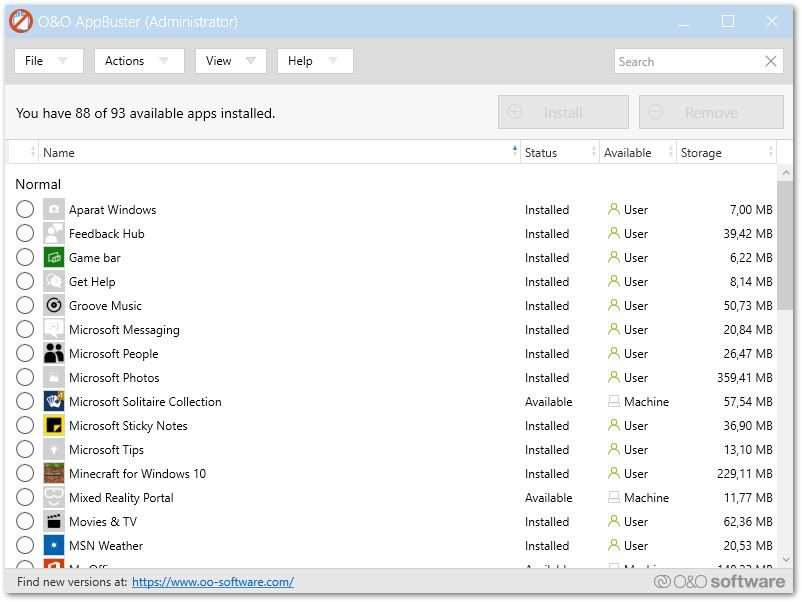Click the user icon in MSN Weather row
This screenshot has width=802, height=602.
click(x=613, y=546)
